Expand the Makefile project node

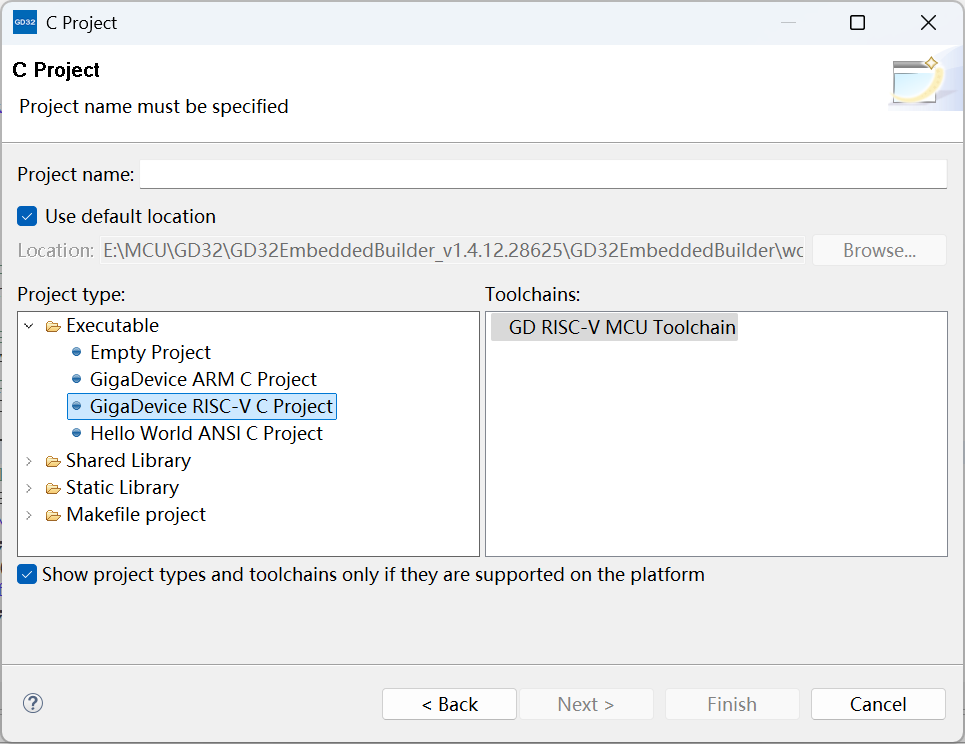coord(29,515)
